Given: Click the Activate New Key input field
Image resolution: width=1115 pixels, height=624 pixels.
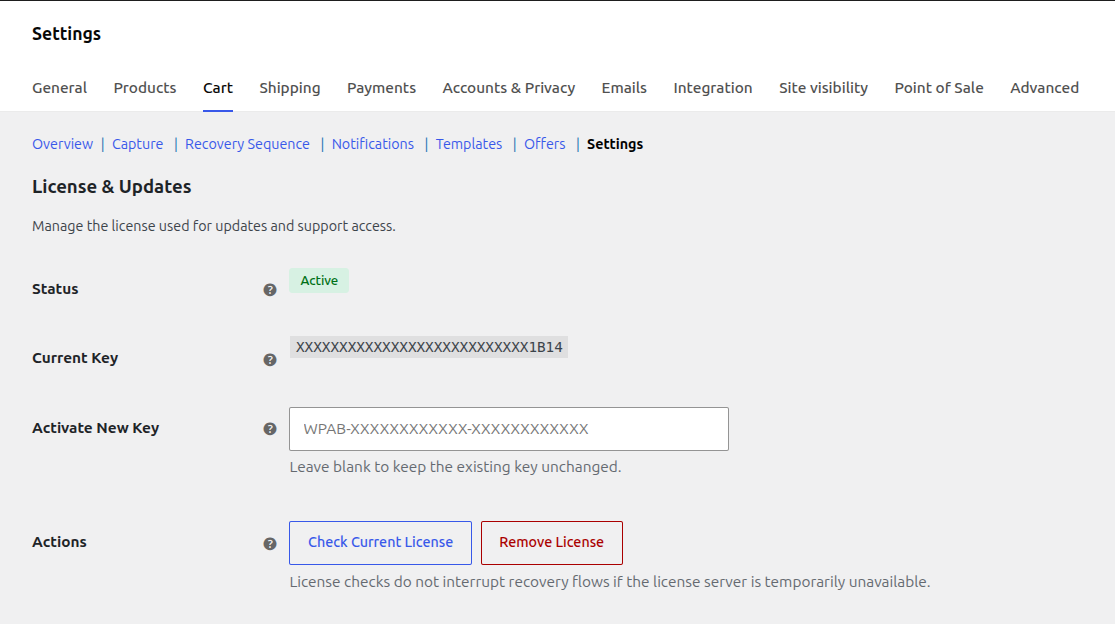Looking at the screenshot, I should (x=508, y=429).
